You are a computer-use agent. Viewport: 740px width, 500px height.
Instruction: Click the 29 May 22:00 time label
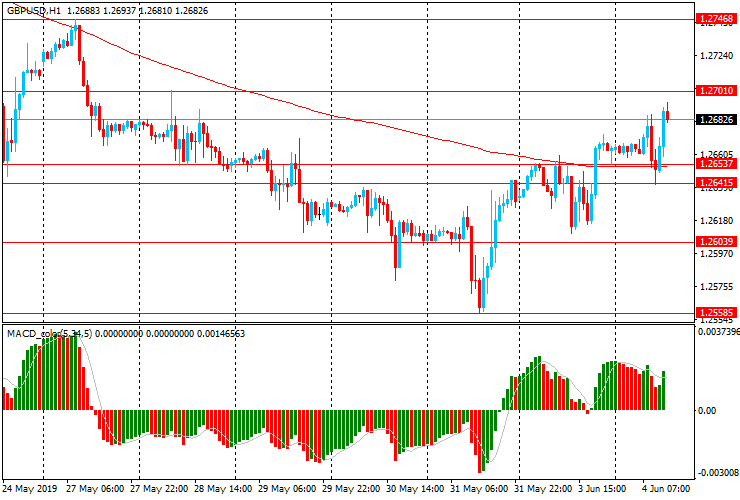point(351,488)
